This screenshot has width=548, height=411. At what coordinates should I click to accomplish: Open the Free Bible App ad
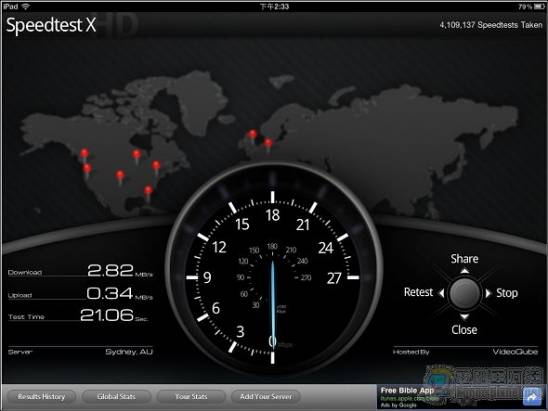point(449,397)
